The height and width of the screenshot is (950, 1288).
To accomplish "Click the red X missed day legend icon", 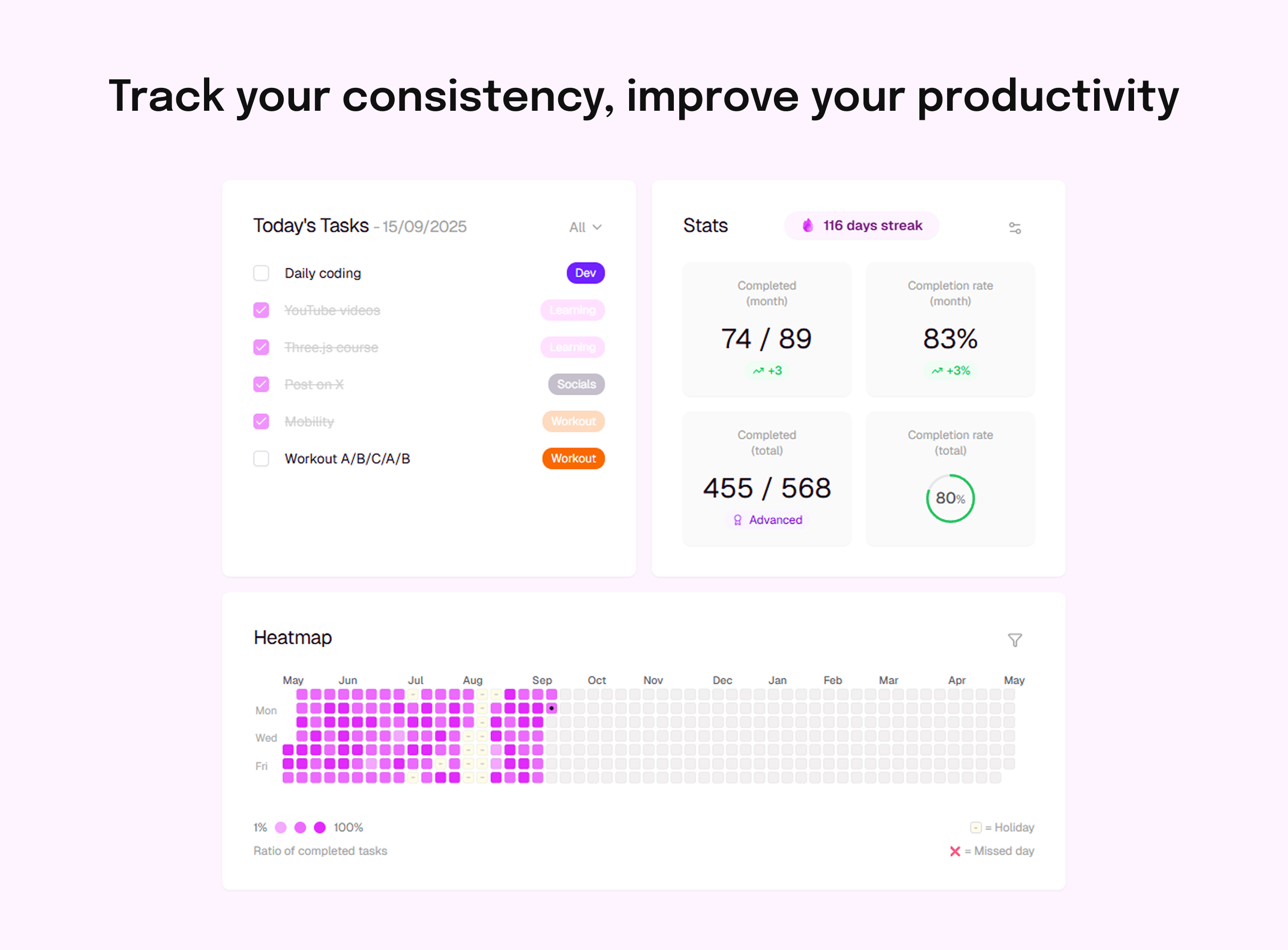I will coord(955,850).
